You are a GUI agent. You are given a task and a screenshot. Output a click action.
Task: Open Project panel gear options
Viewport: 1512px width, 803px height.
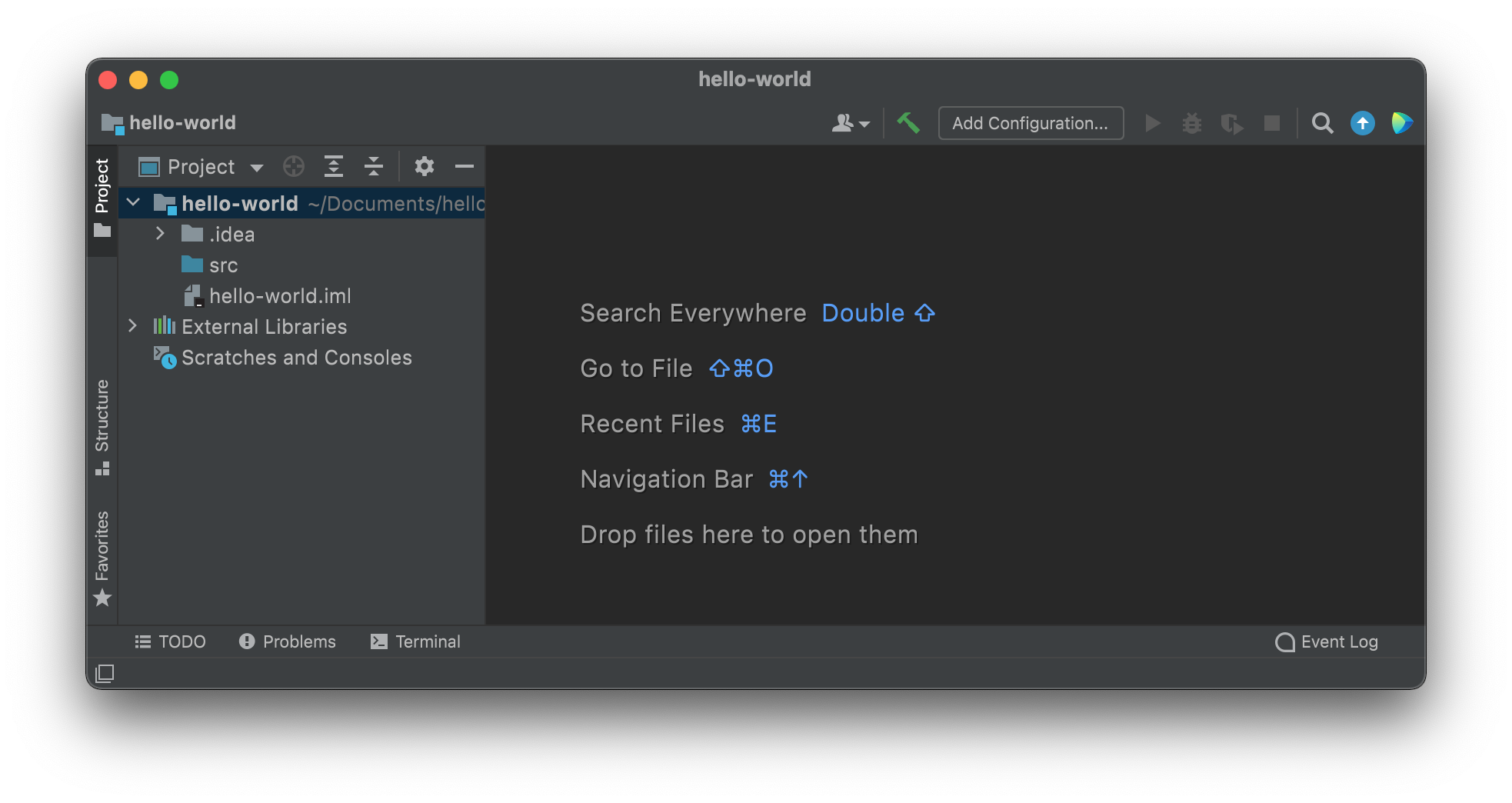click(425, 166)
